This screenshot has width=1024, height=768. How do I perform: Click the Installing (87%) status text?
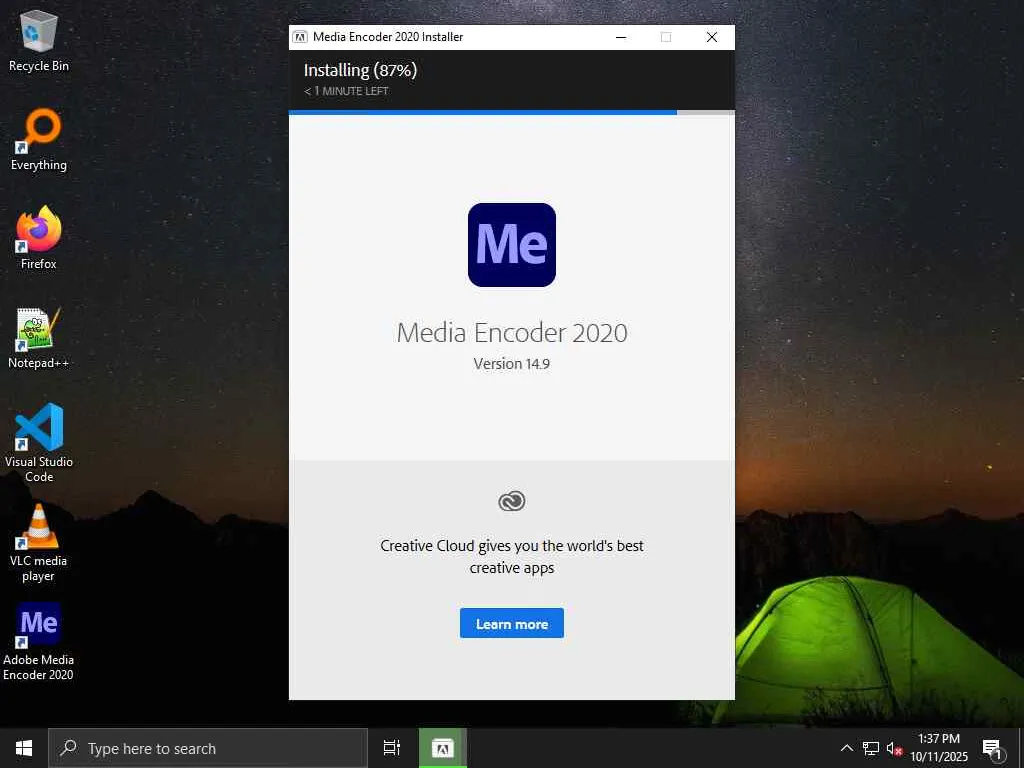pyautogui.click(x=360, y=71)
